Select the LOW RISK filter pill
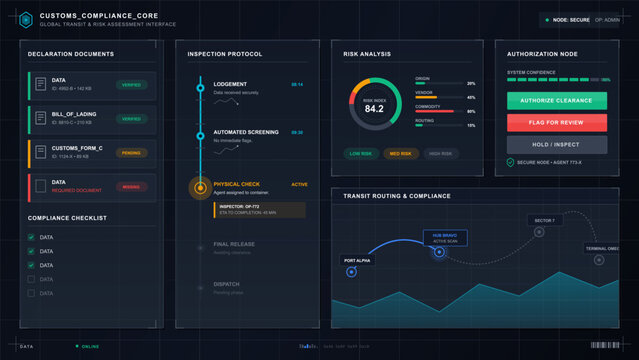Image resolution: width=639 pixels, height=360 pixels. (x=361, y=154)
